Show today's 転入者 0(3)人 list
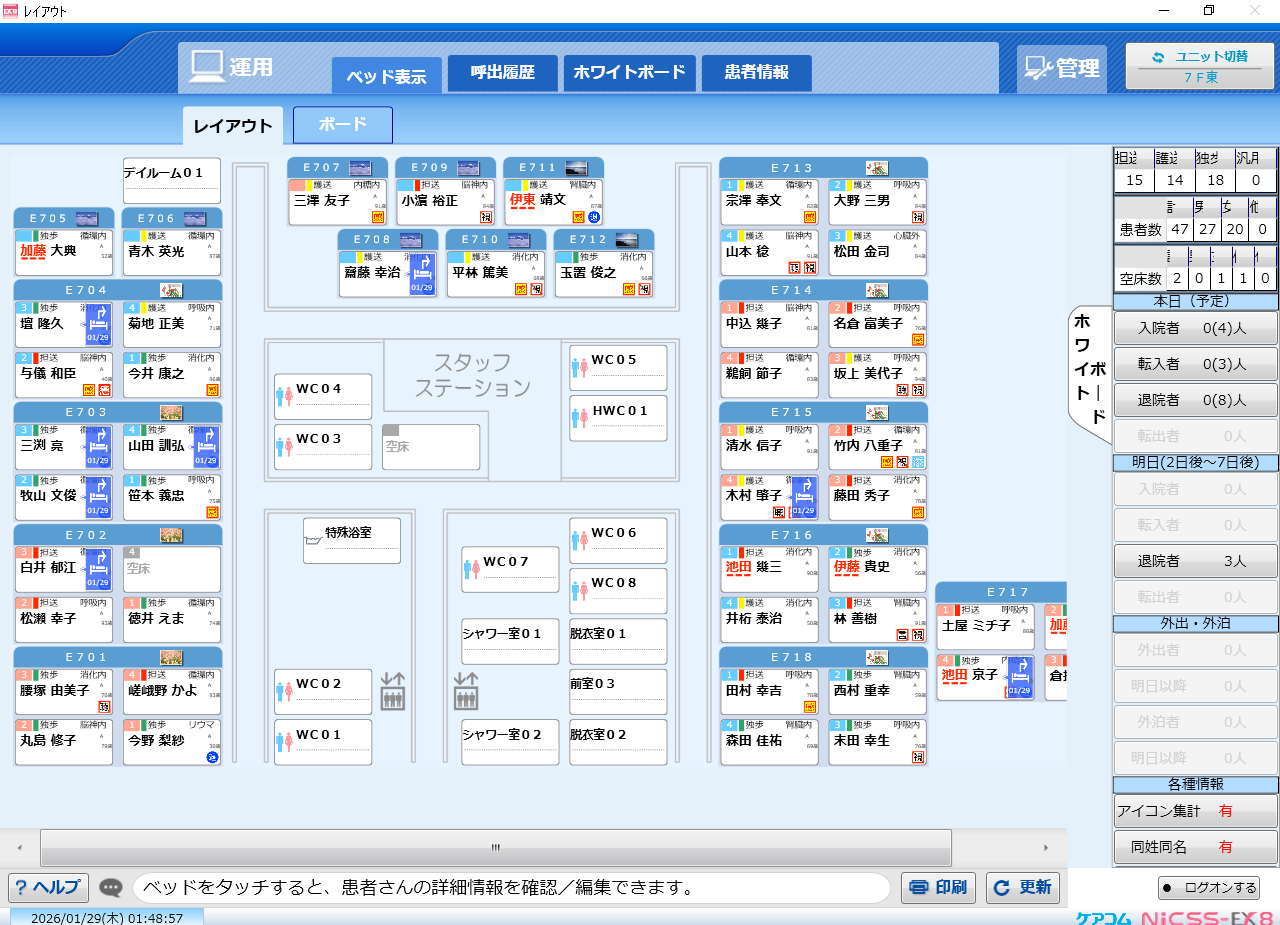The height and width of the screenshot is (925, 1280). click(1195, 364)
